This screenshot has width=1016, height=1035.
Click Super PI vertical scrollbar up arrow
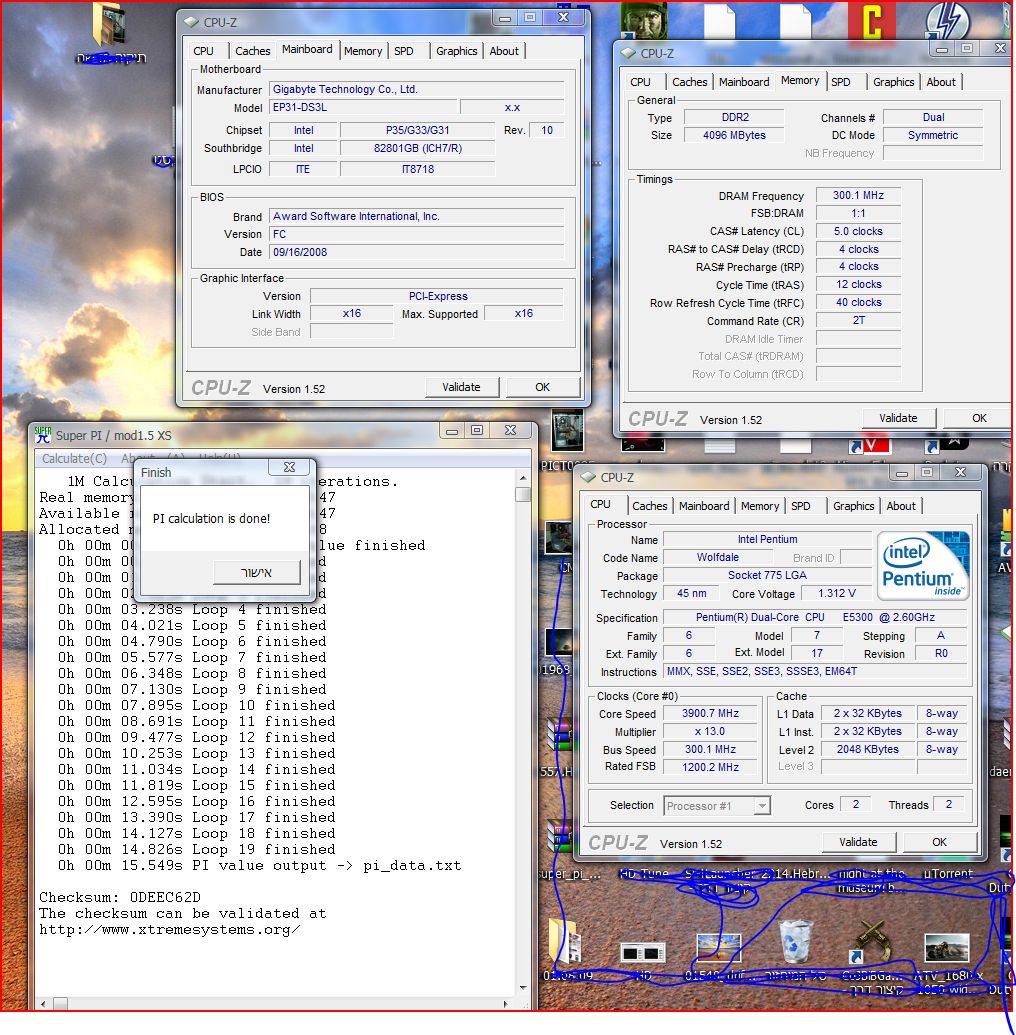[x=523, y=477]
